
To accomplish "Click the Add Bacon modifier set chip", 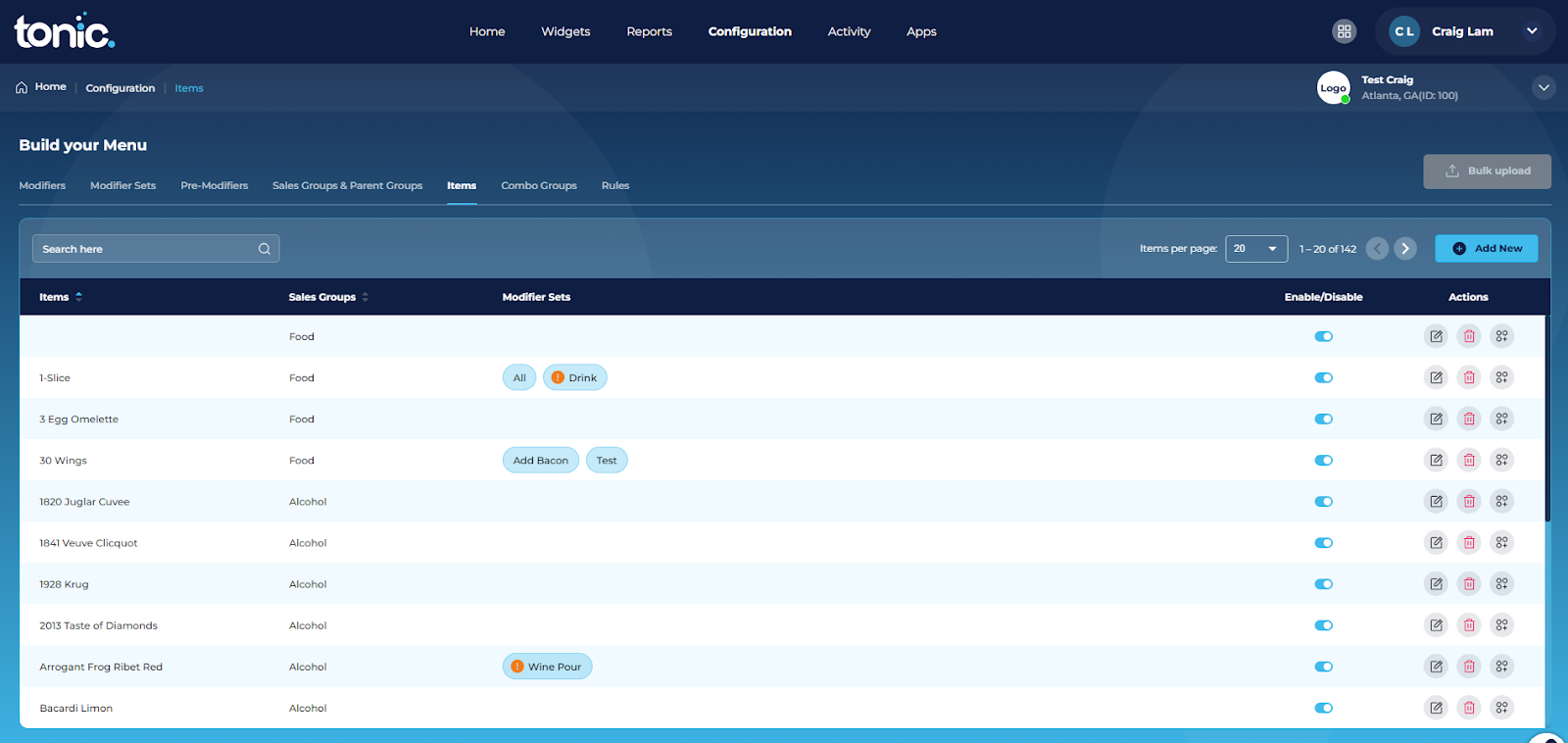I will [541, 460].
